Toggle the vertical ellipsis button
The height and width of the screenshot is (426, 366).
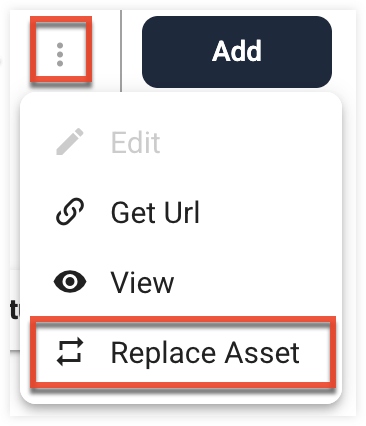(x=60, y=54)
